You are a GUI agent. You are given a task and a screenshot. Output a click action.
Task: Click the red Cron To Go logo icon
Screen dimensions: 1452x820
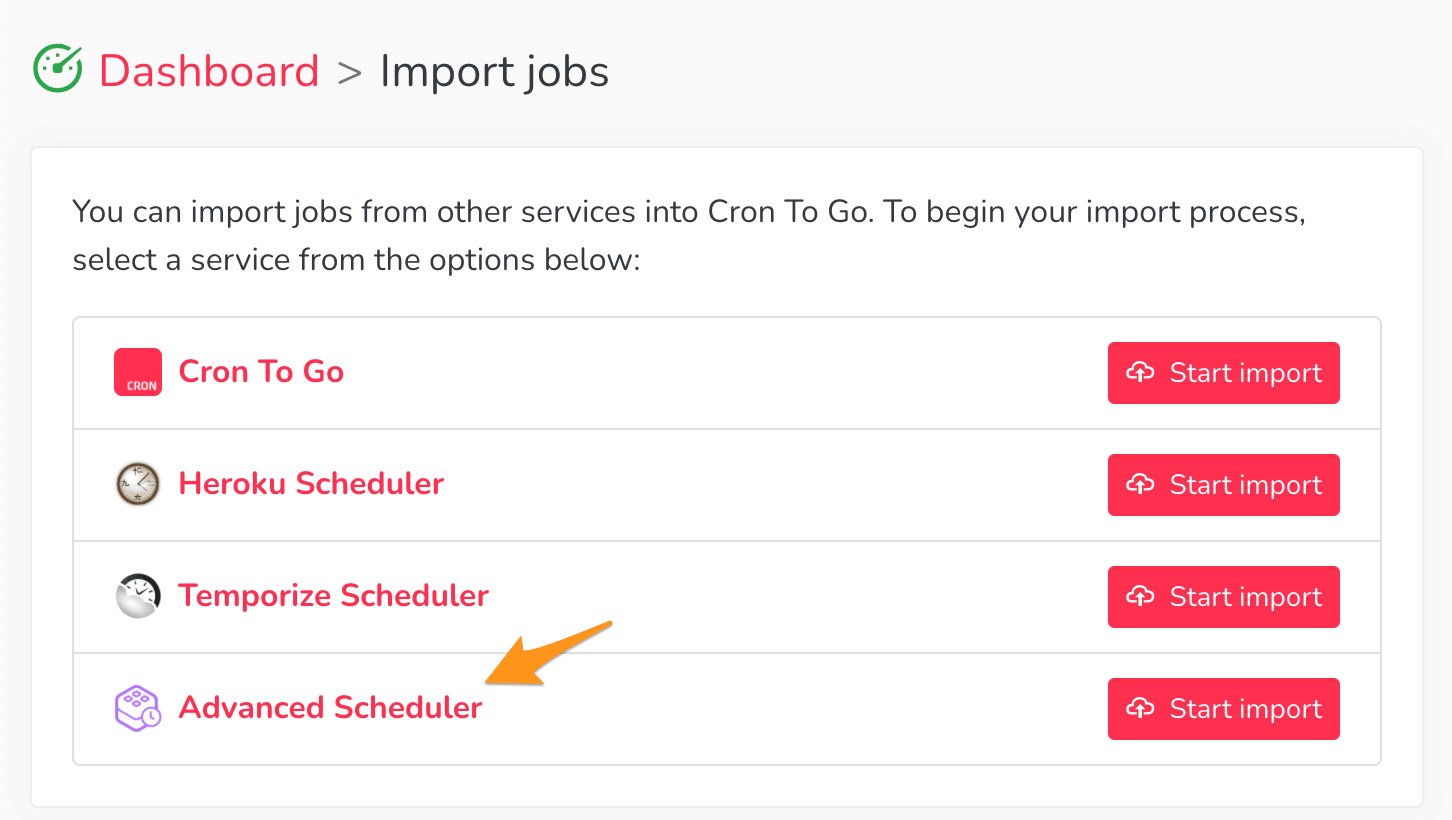click(x=138, y=372)
